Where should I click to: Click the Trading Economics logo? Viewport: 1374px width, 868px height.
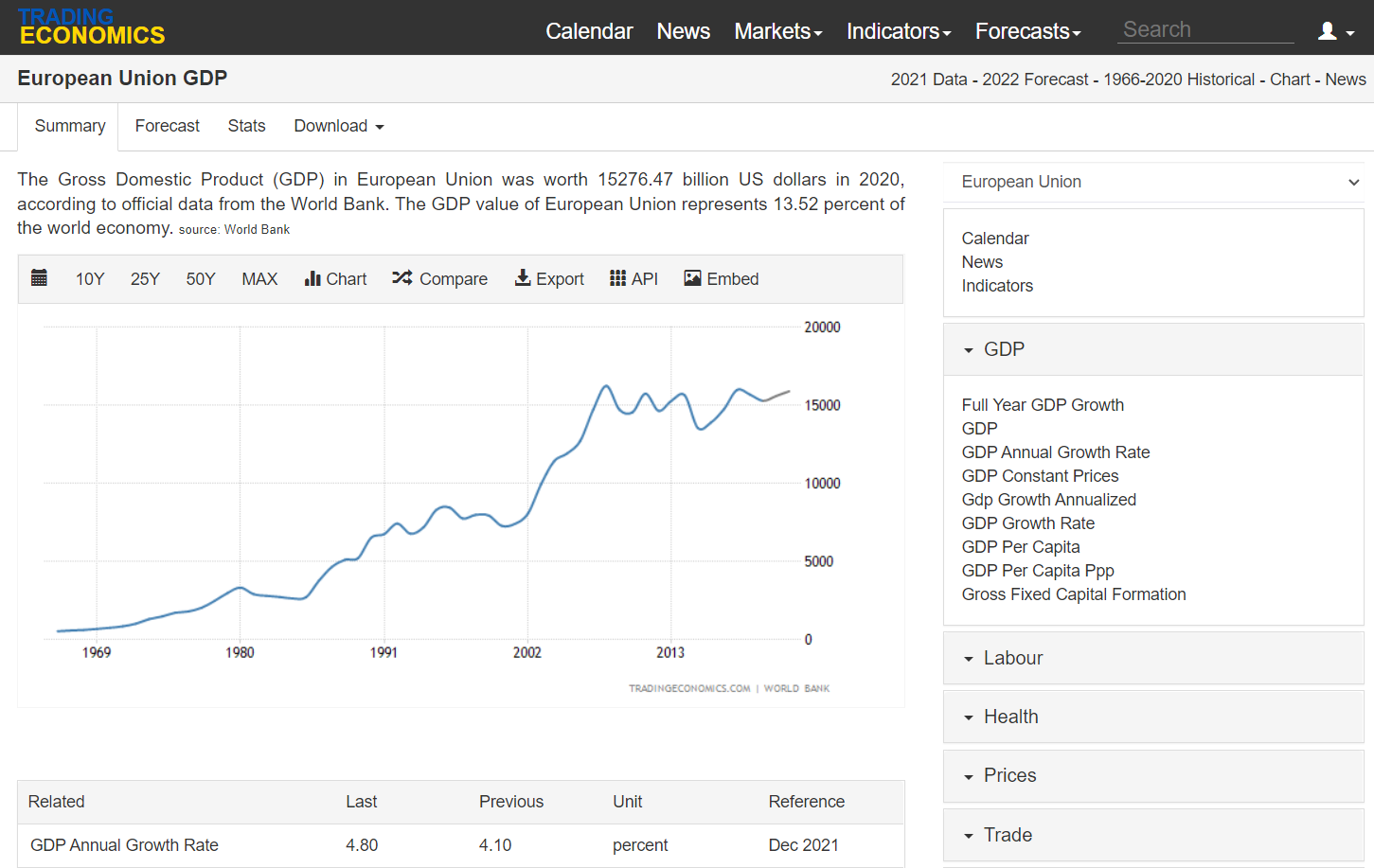pyautogui.click(x=92, y=27)
